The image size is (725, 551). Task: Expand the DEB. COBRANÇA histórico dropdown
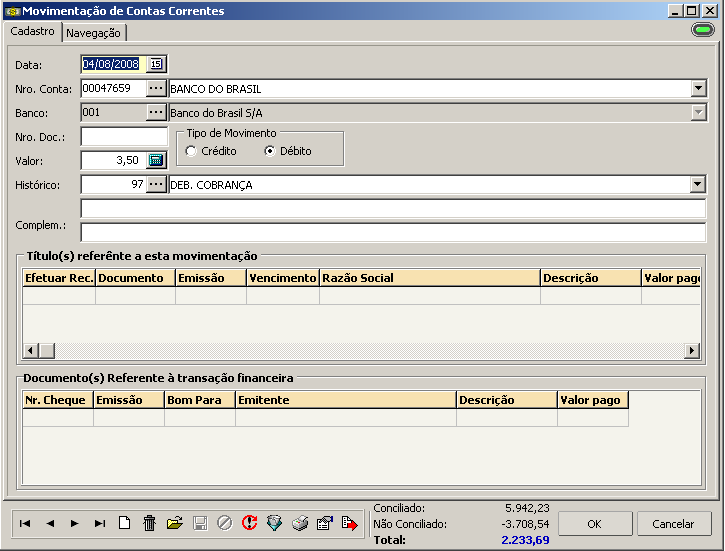pos(698,184)
